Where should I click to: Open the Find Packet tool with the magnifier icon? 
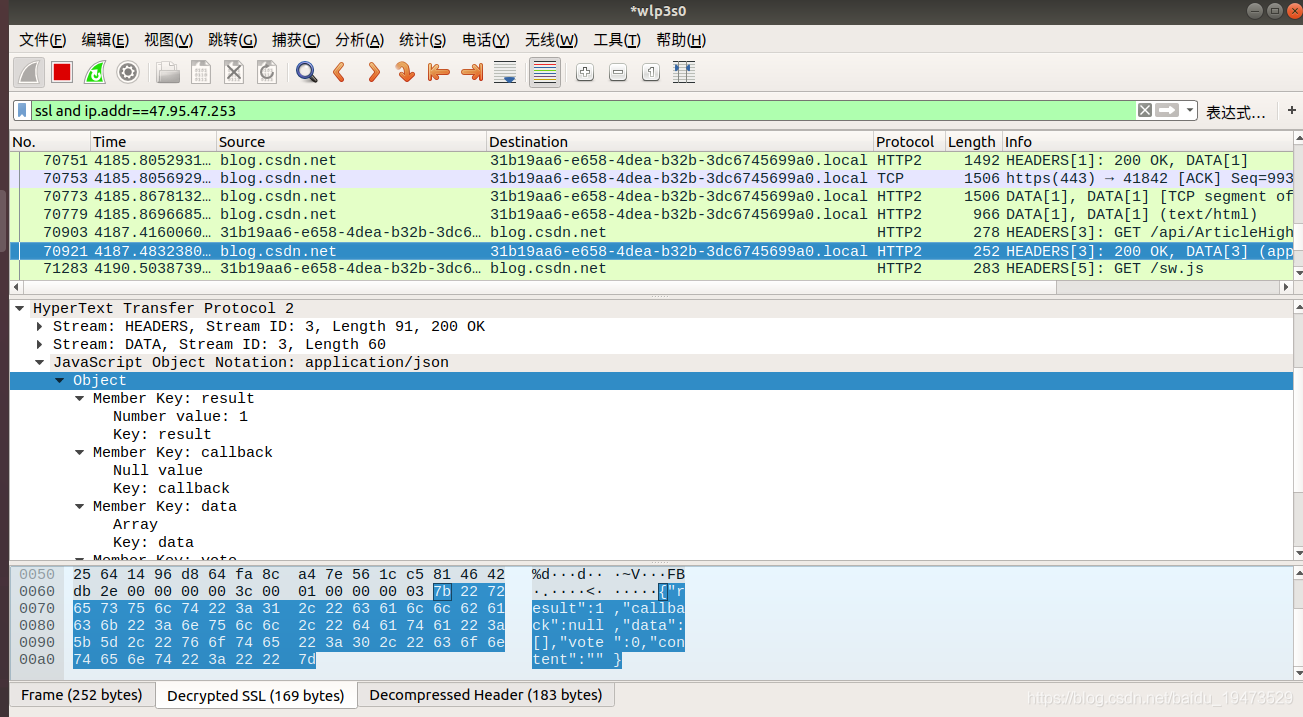(306, 71)
